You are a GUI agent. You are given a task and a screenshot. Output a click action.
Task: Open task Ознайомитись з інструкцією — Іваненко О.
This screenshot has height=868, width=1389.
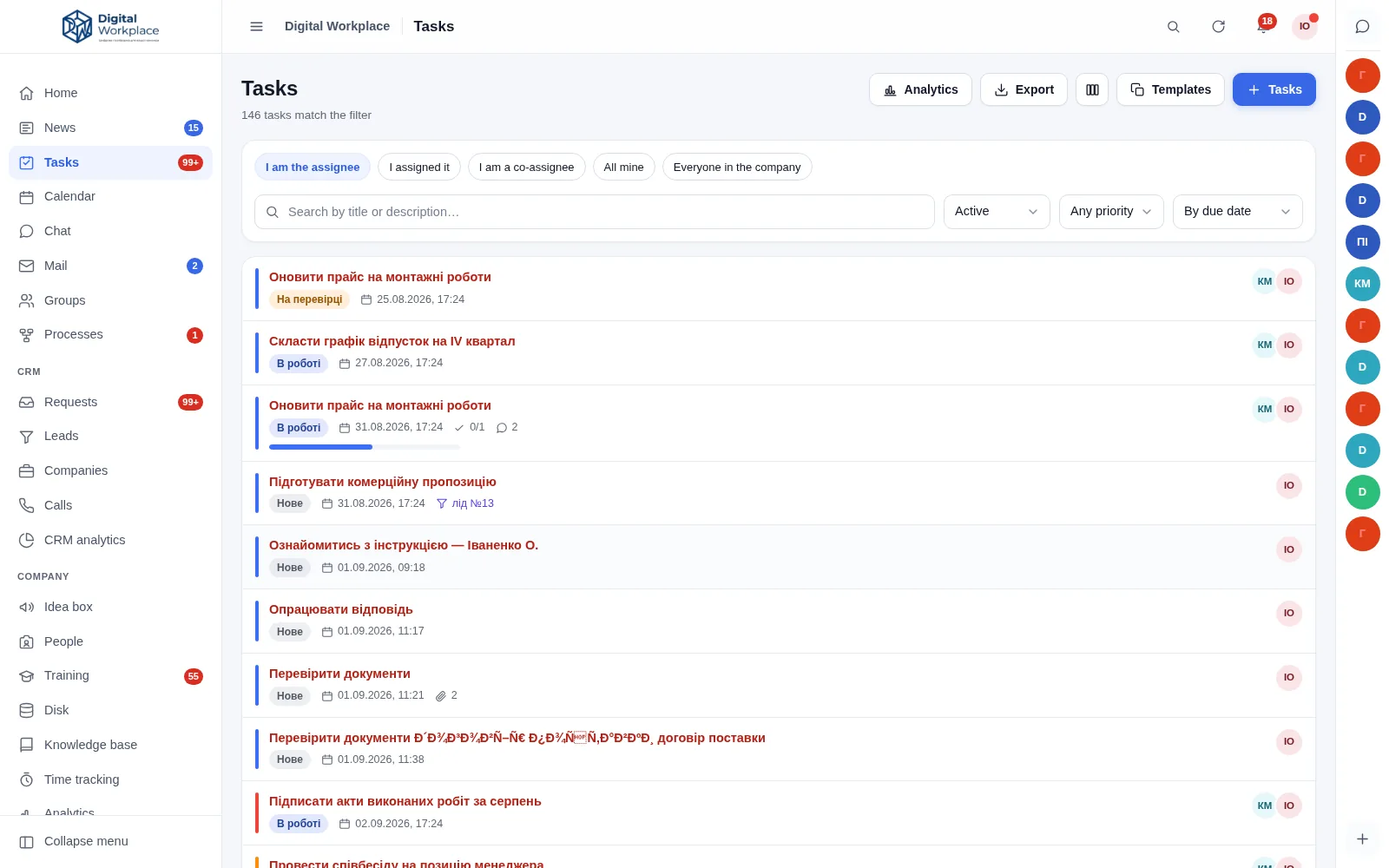(x=404, y=545)
